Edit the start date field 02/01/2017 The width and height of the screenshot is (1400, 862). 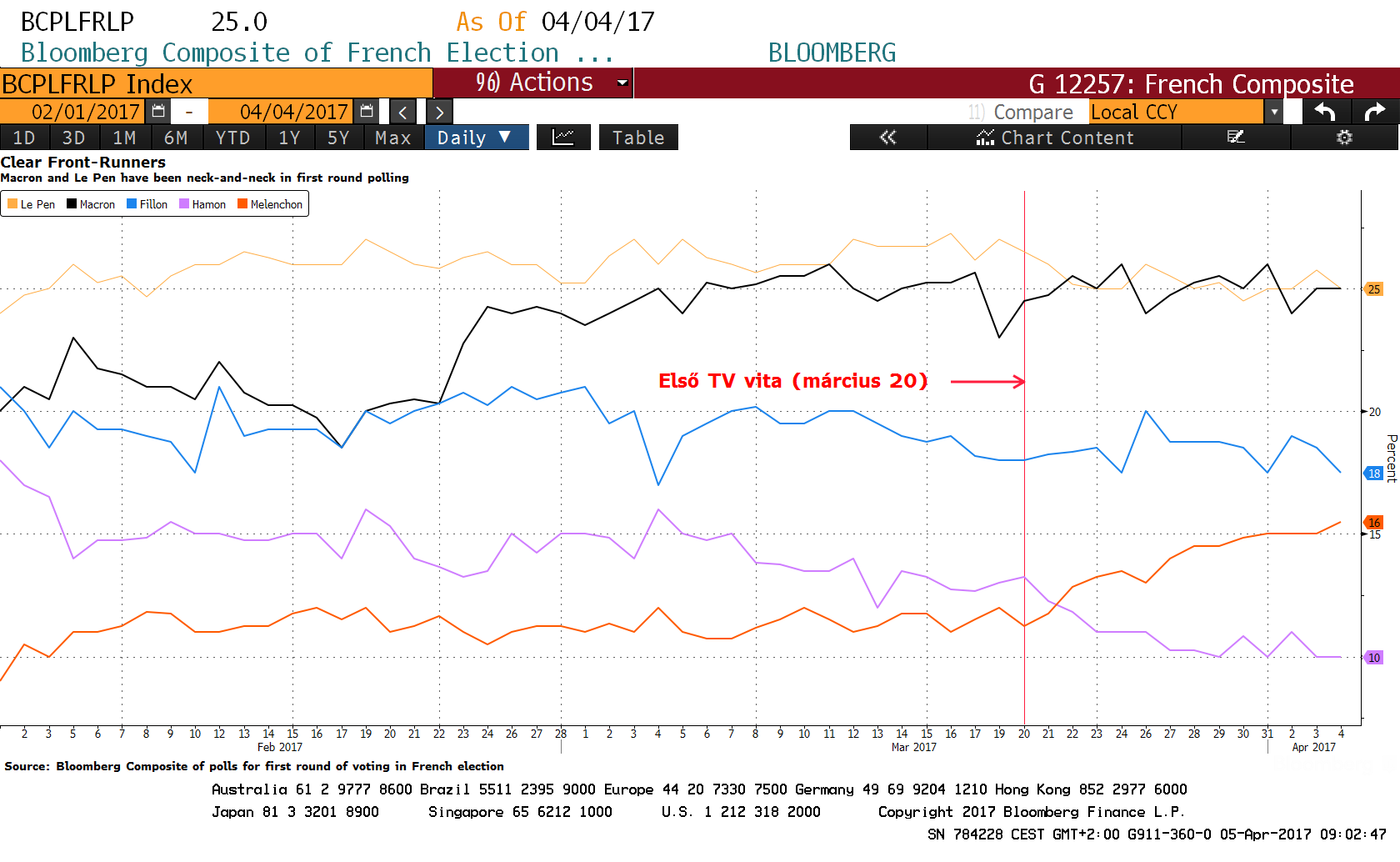pyautogui.click(x=73, y=112)
